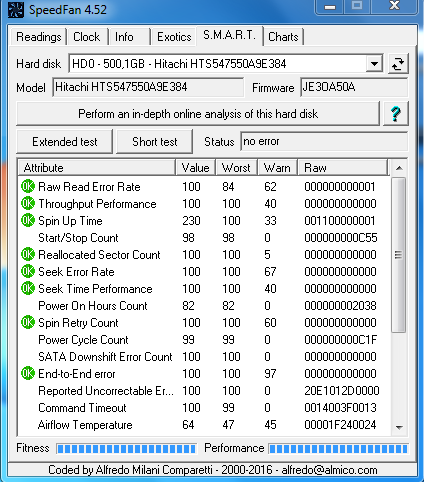This screenshot has height=482, width=424.
Task: Click OK icon beside Throughput Performance
Action: [28, 203]
